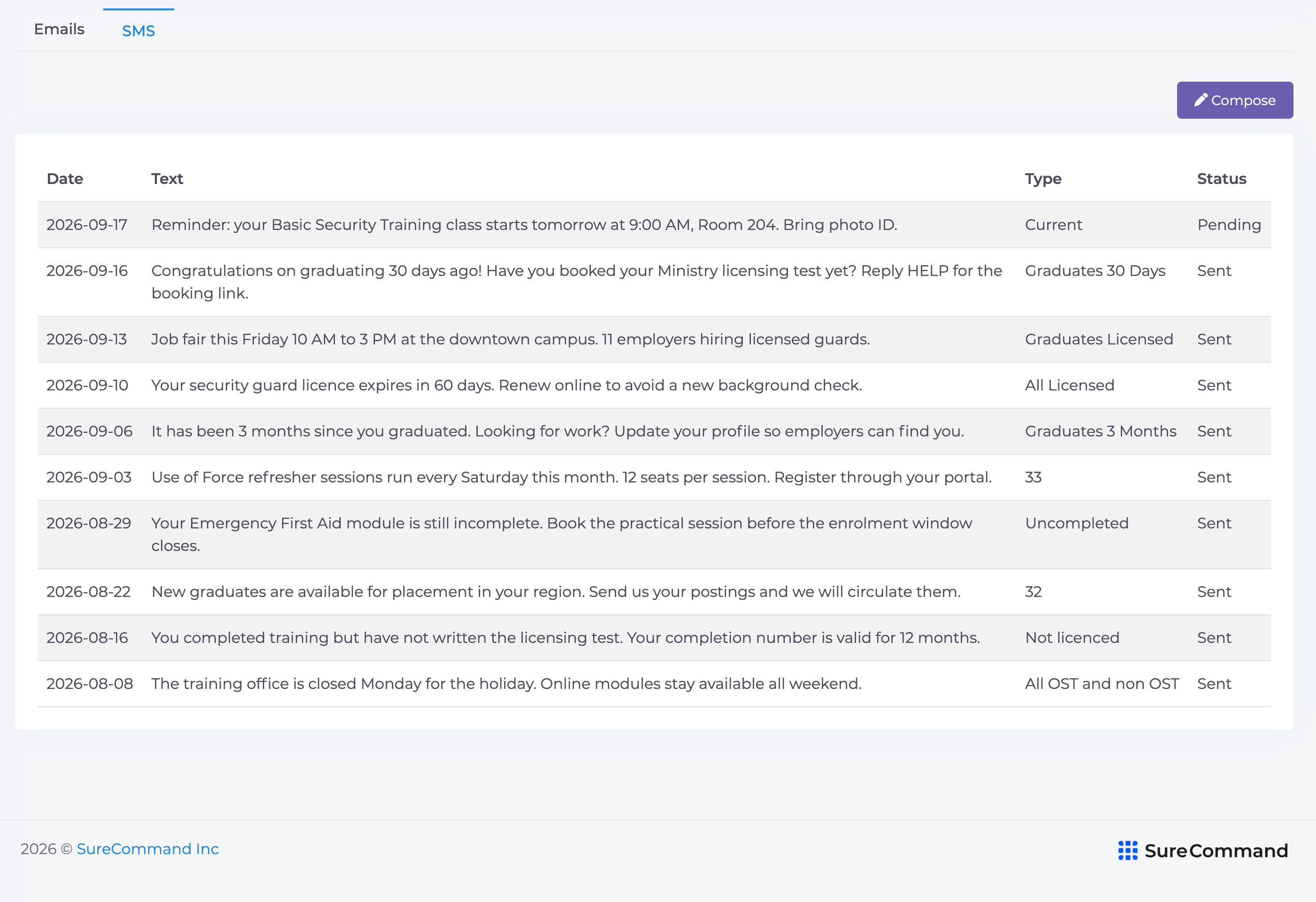The image size is (1316, 902).
Task: Click the Graduates 3 Months type cell
Action: (1100, 431)
